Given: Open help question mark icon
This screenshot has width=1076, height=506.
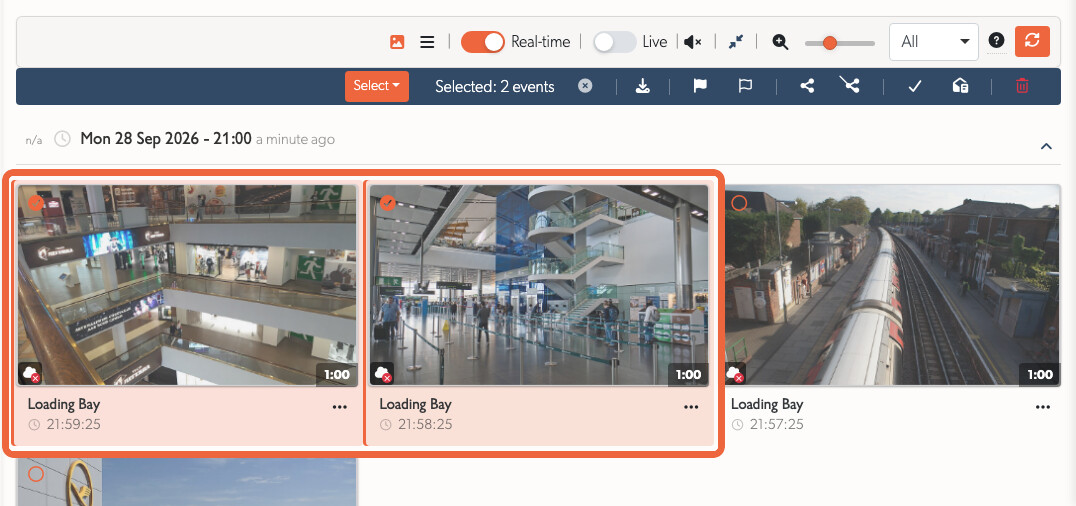Looking at the screenshot, I should 996,41.
